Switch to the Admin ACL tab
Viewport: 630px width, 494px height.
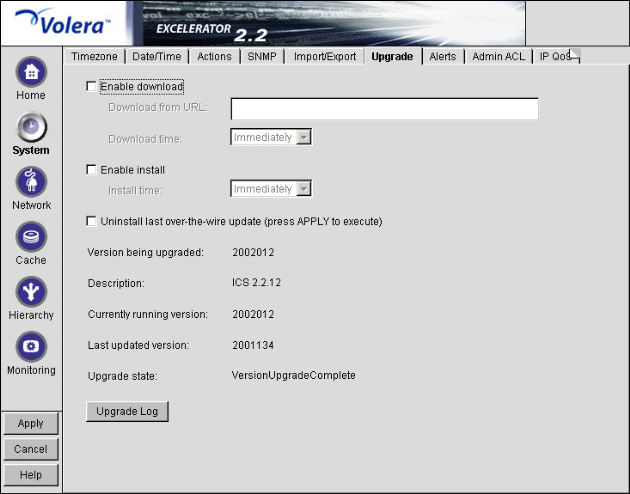(499, 56)
